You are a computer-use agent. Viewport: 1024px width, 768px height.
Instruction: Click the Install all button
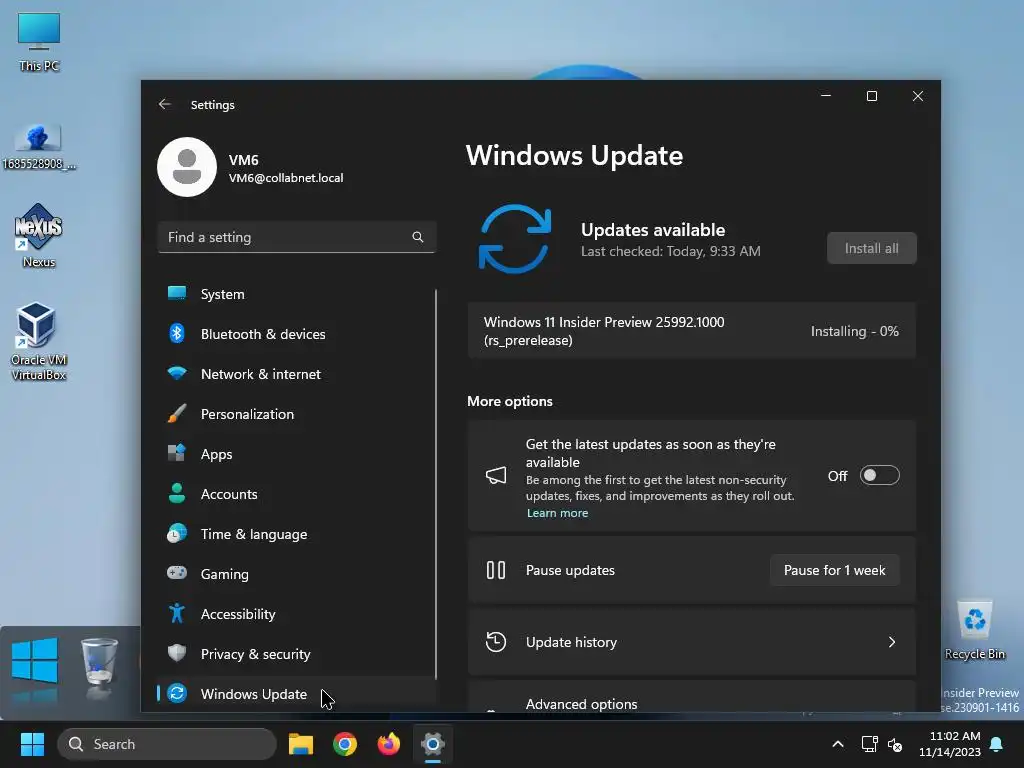(x=871, y=248)
